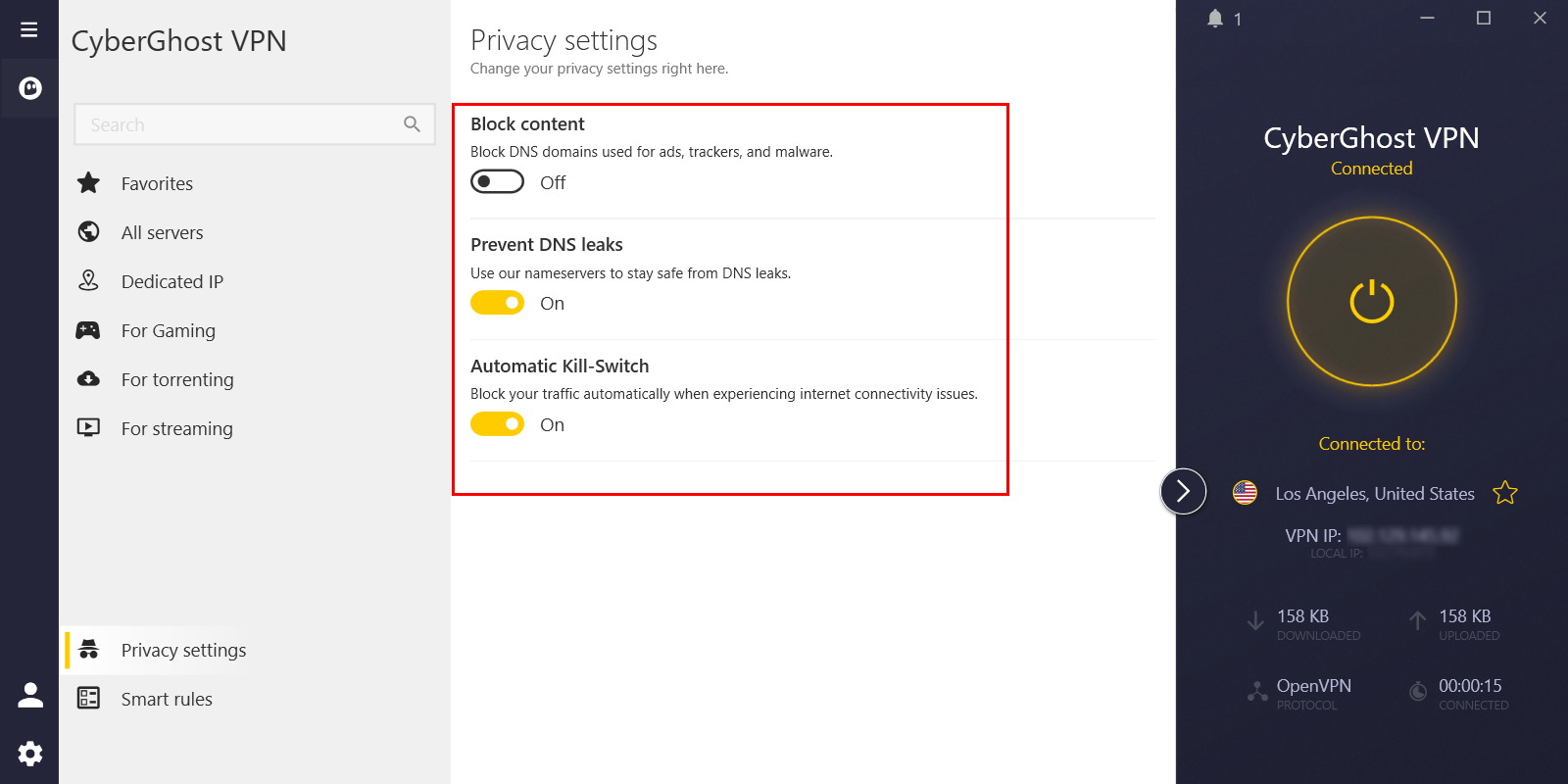The height and width of the screenshot is (784, 1568).
Task: Click the For torrenting cloud icon
Action: click(x=88, y=378)
